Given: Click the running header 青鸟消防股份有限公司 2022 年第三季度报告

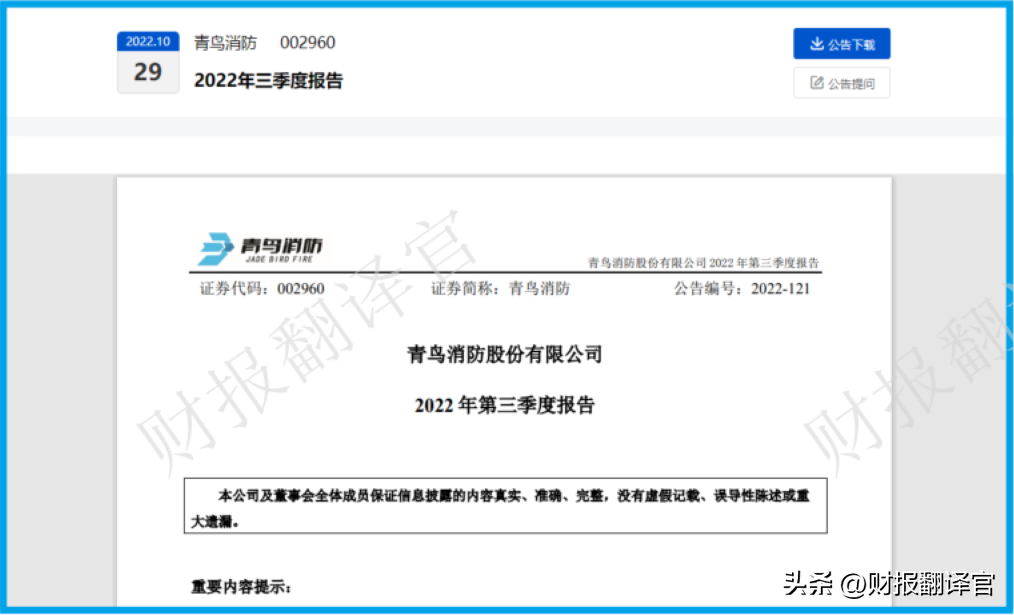Looking at the screenshot, I should (x=703, y=263).
